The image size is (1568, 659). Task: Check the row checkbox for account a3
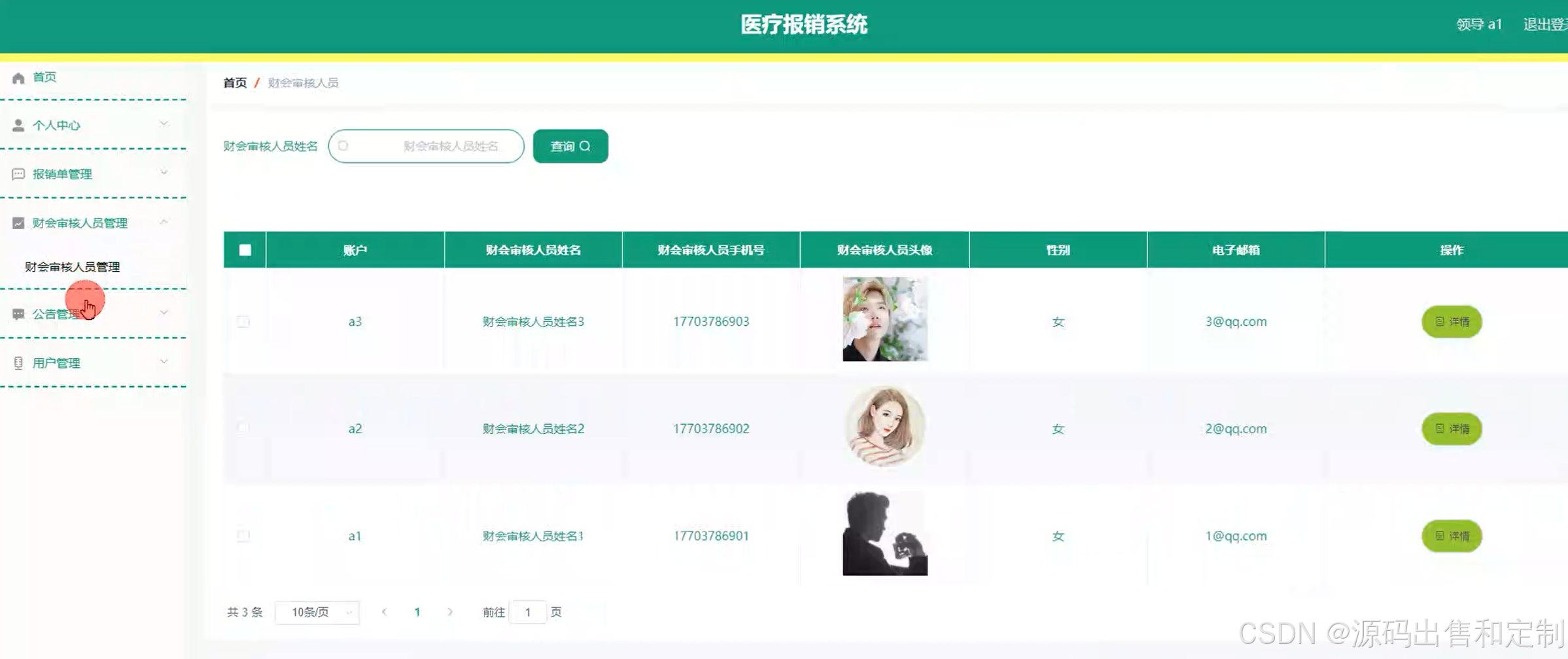coord(243,321)
